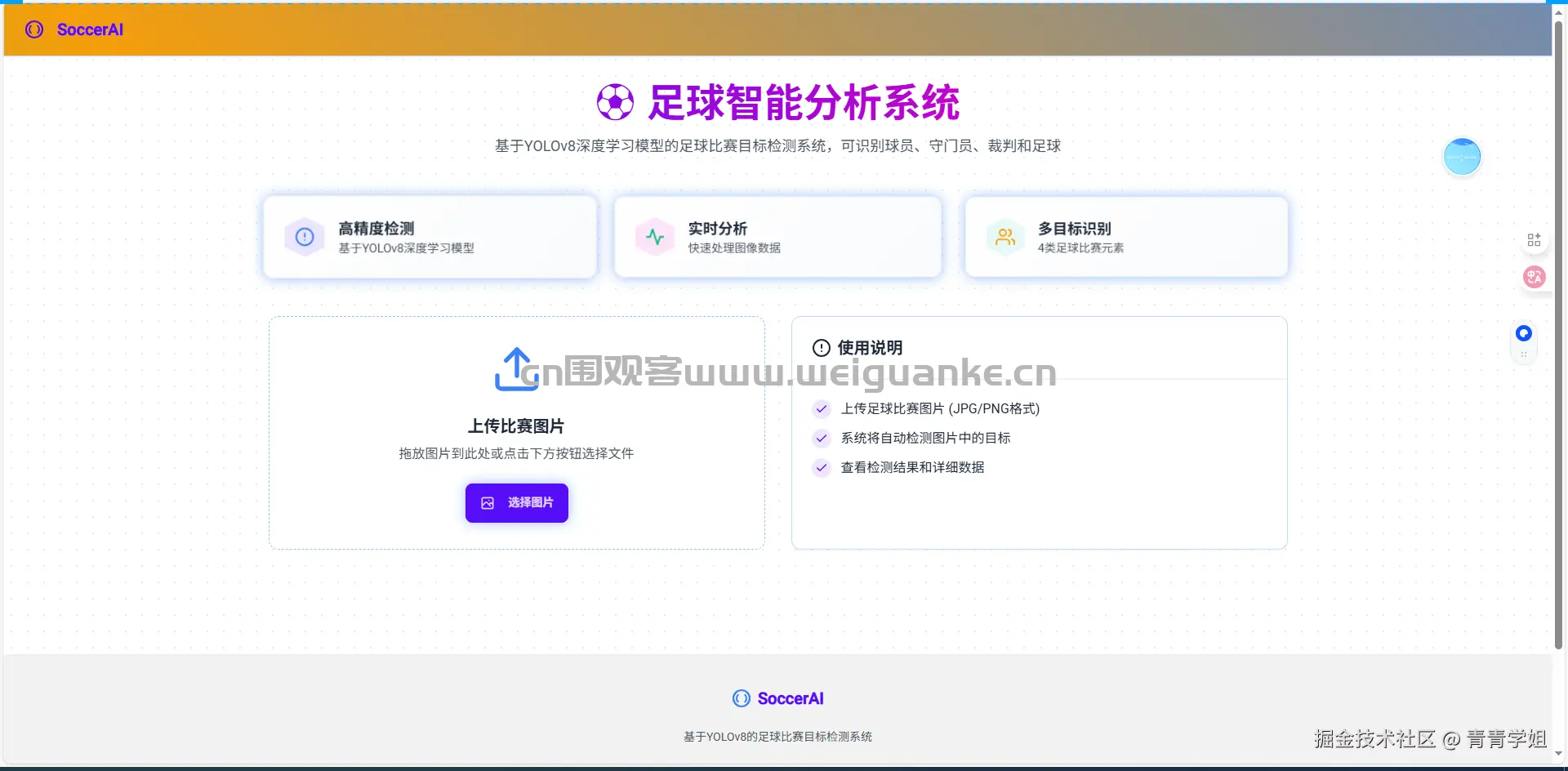Click the people icon on the 多目标识别 card
This screenshot has width=1568, height=771.
tap(1004, 237)
